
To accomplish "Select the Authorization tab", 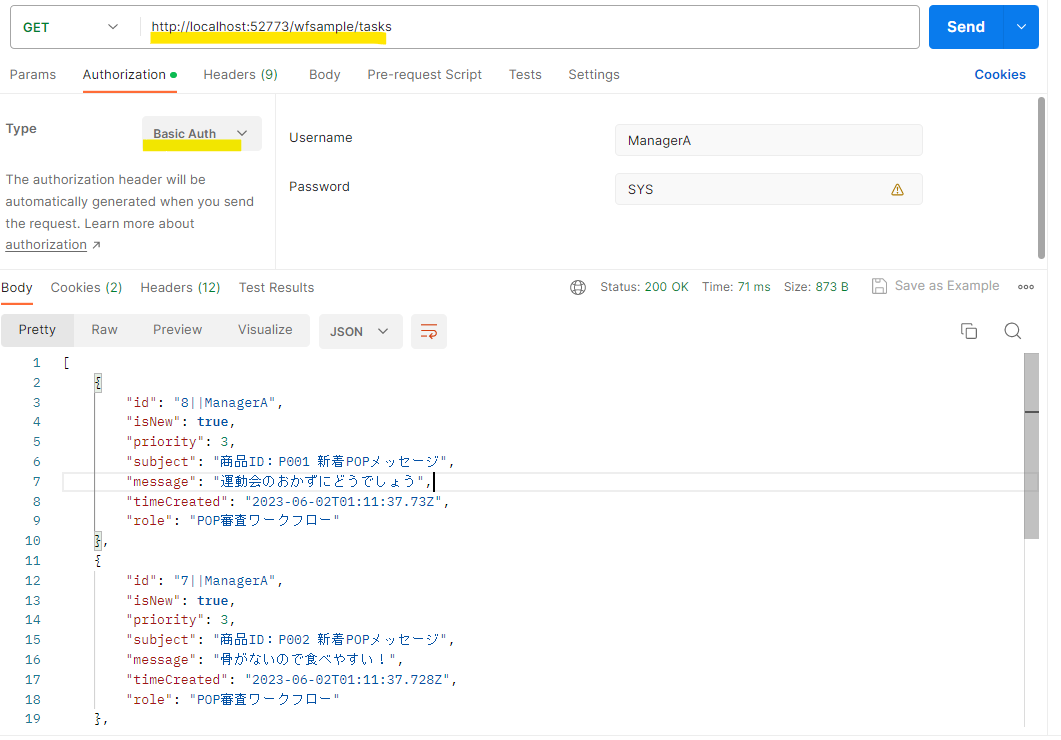I will pos(130,74).
